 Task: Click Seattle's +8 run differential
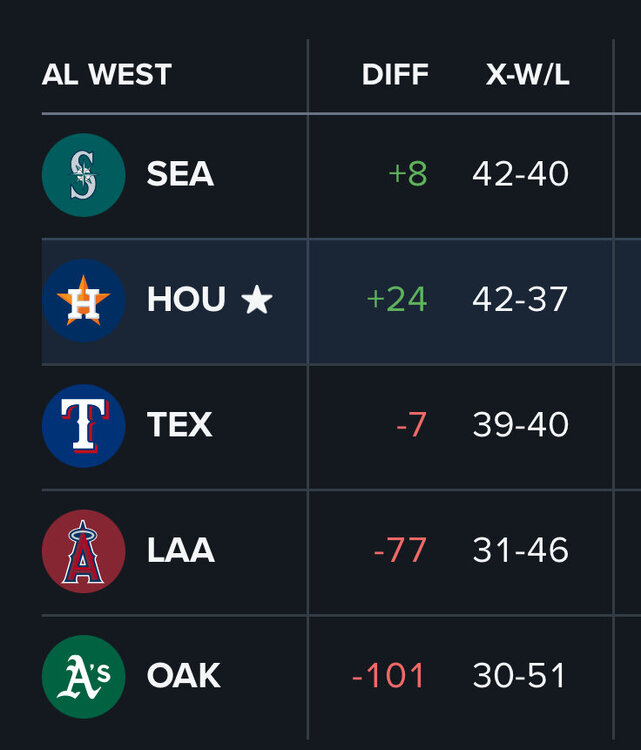pyautogui.click(x=408, y=175)
